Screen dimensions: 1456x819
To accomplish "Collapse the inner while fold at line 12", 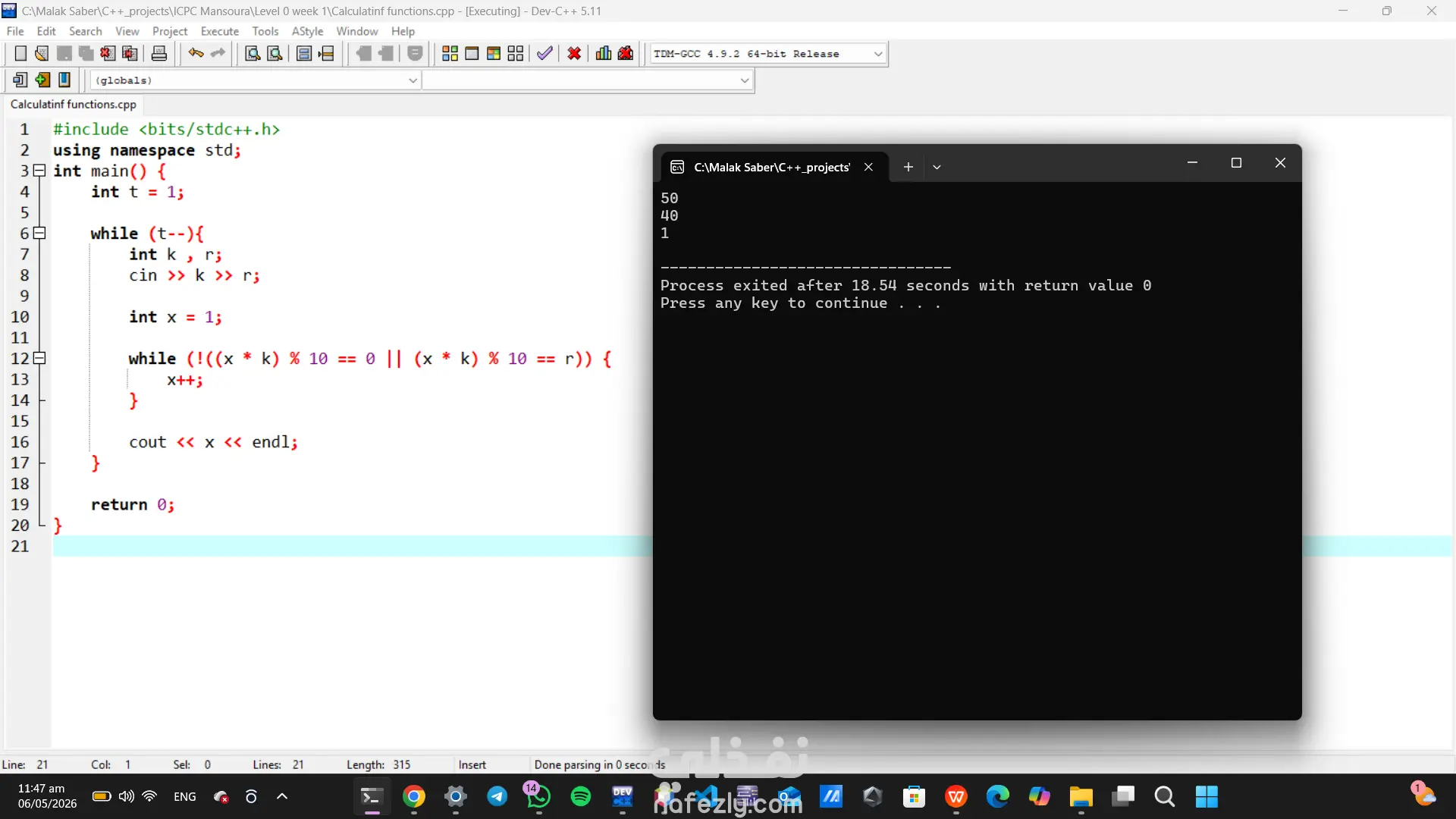I will pyautogui.click(x=39, y=359).
